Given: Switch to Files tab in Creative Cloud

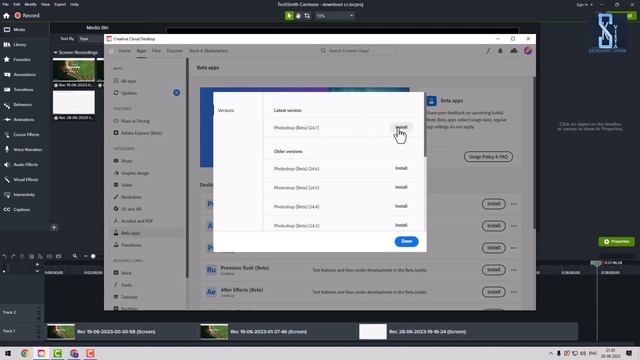Looking at the screenshot, I should coord(156,51).
